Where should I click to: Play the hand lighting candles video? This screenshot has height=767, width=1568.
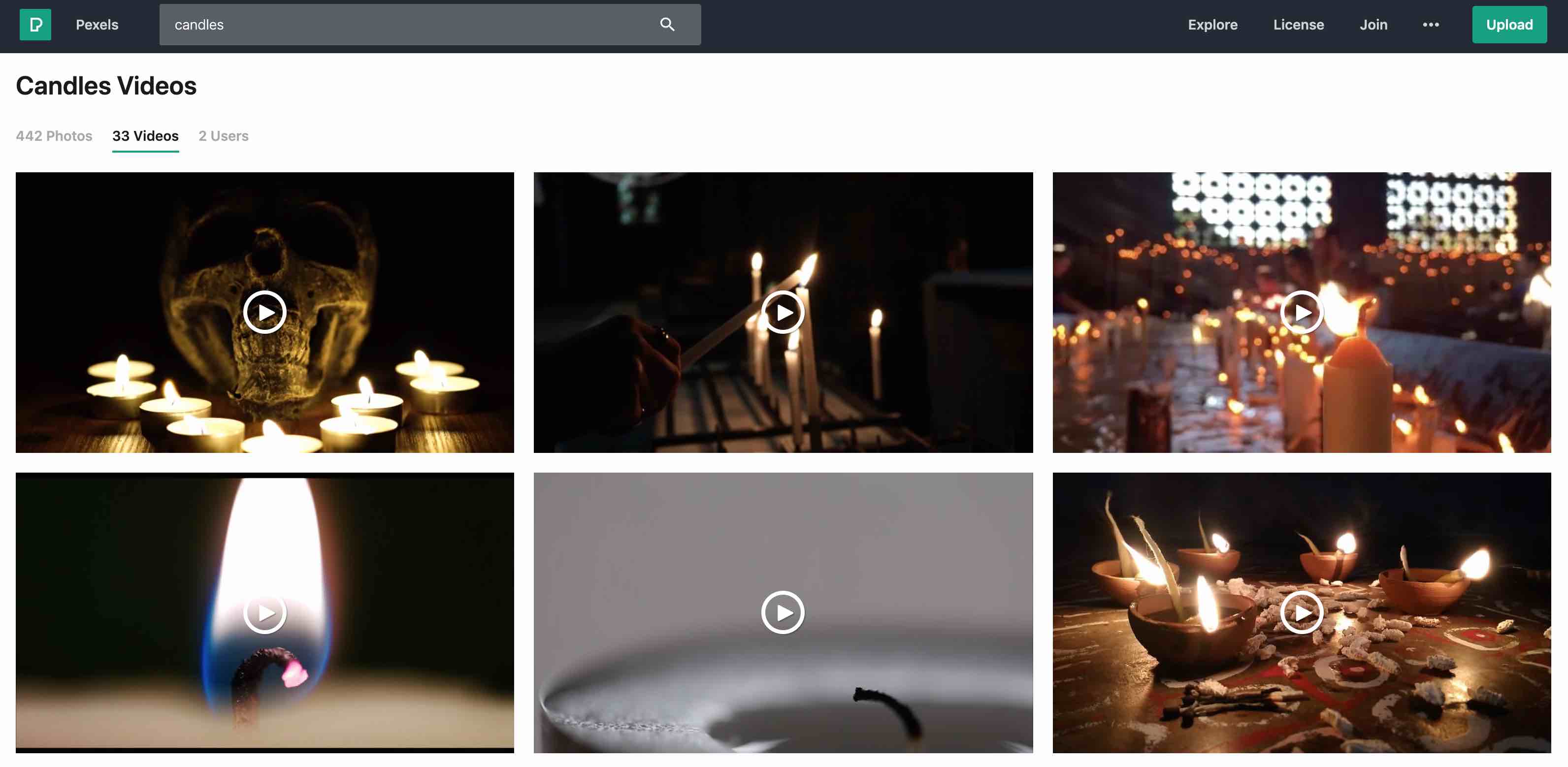[783, 311]
